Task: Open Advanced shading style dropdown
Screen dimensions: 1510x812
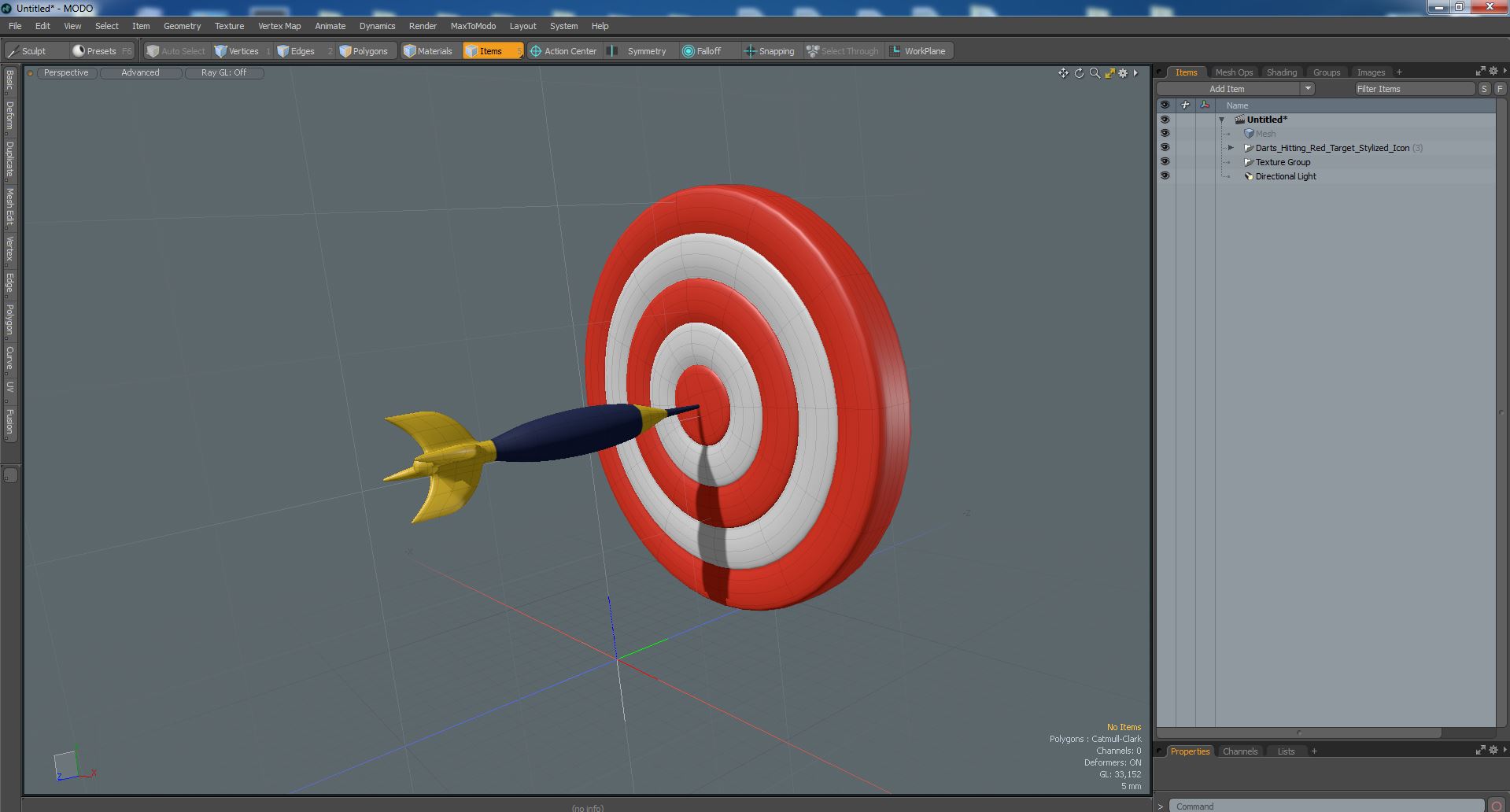Action: 140,72
